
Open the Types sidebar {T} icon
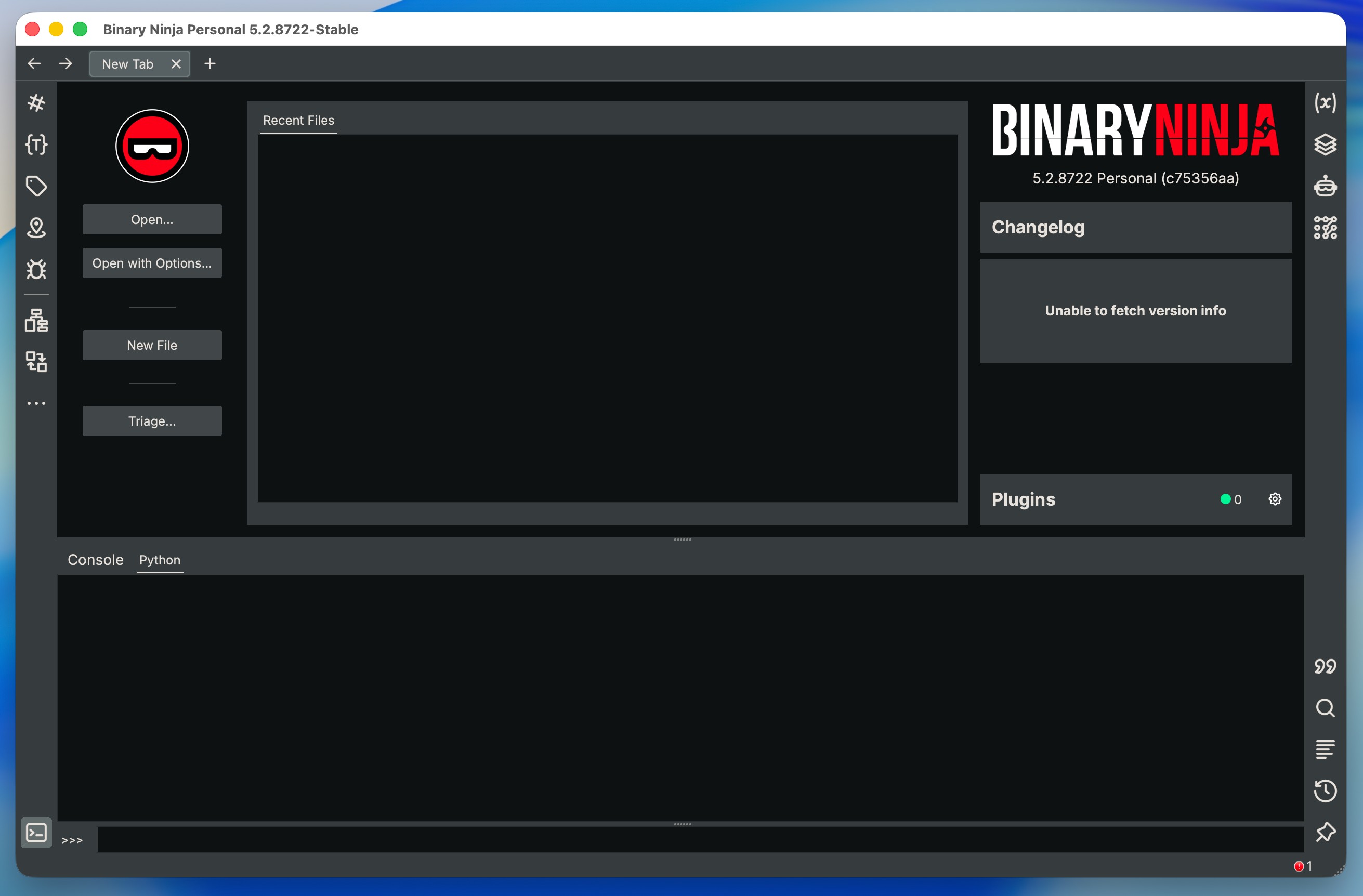point(36,144)
